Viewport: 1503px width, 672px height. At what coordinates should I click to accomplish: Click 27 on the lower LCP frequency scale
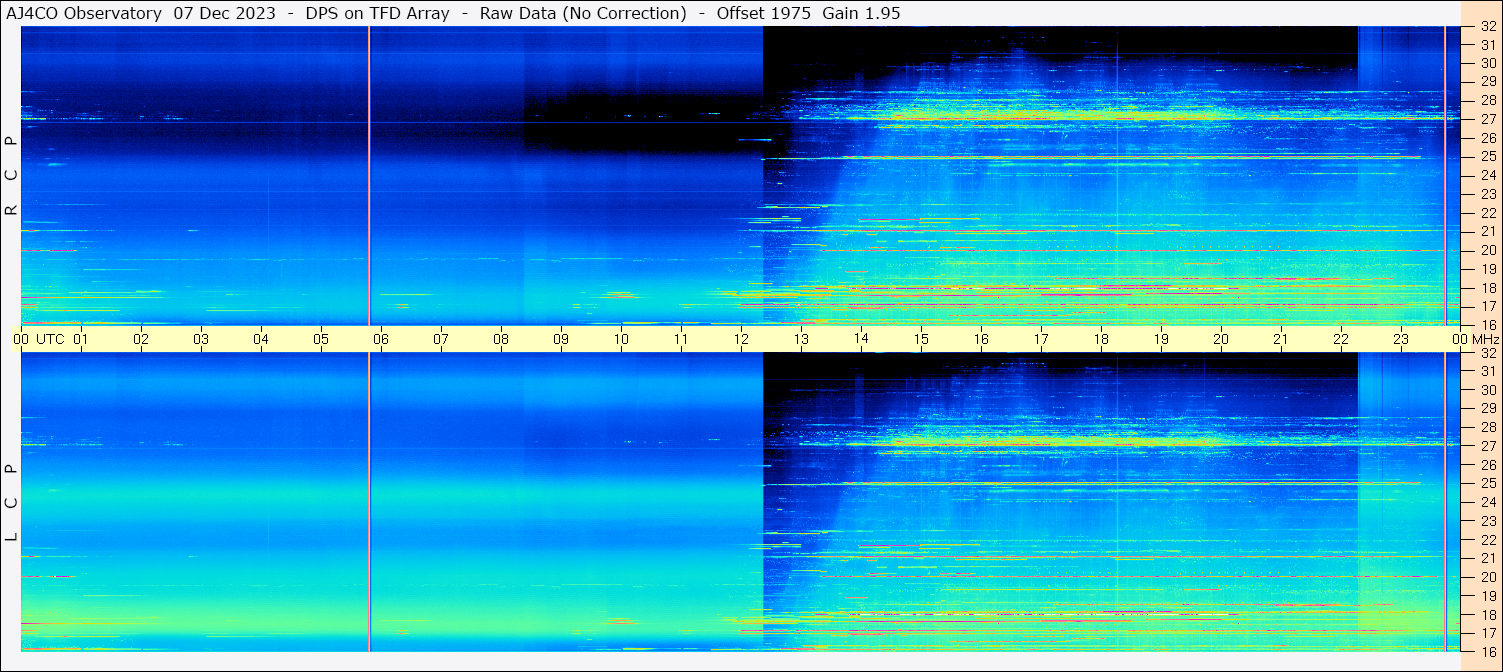(1487, 446)
